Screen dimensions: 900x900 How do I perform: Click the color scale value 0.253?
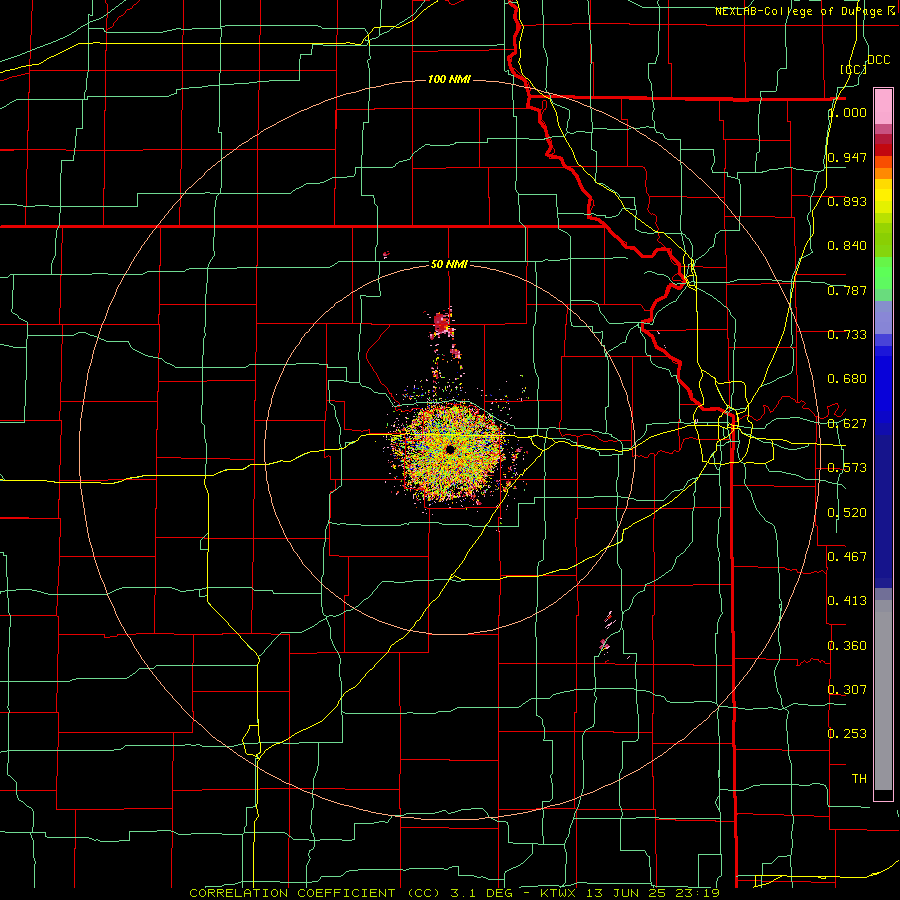(x=847, y=734)
